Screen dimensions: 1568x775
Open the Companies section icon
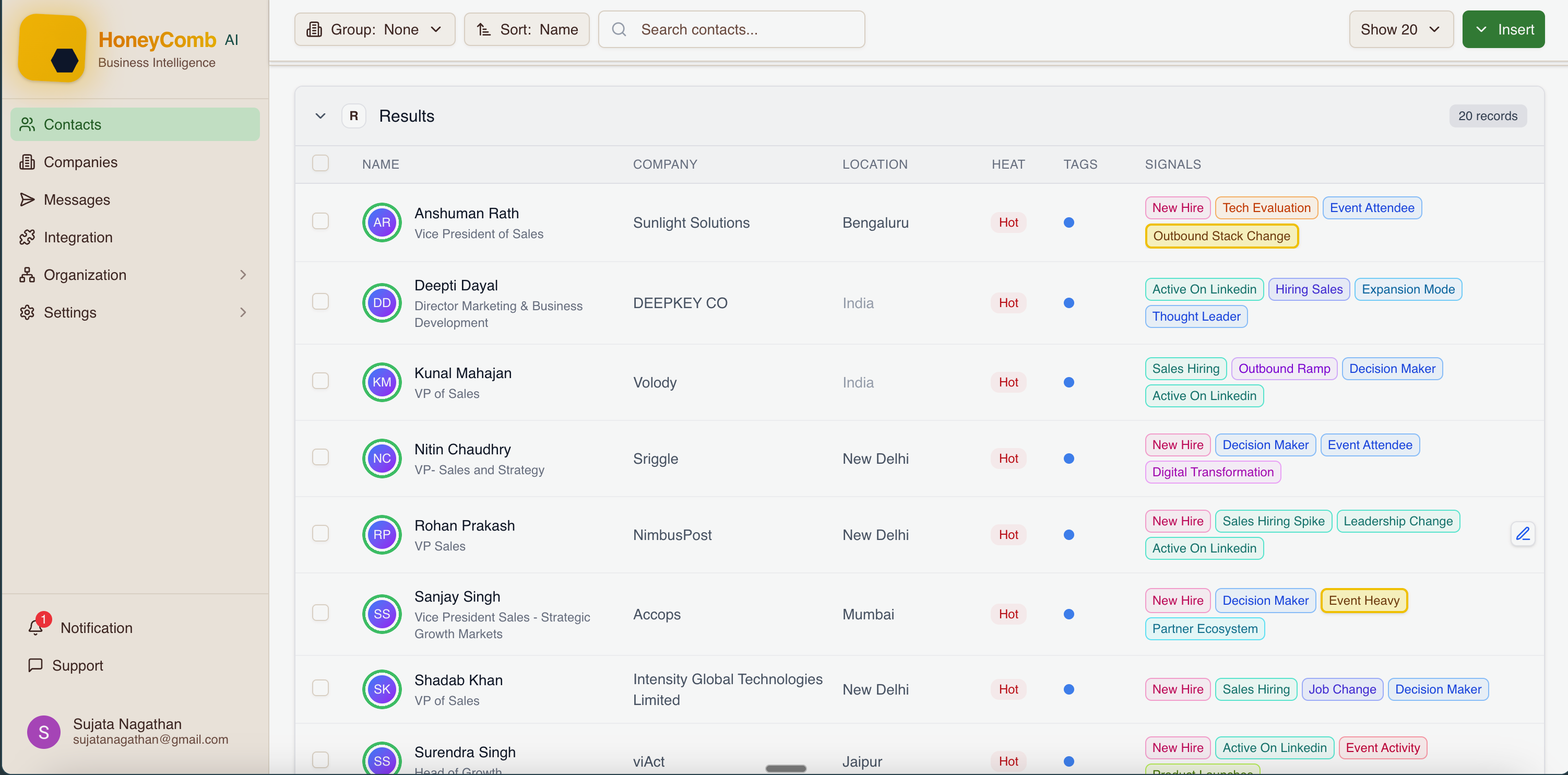coord(28,162)
